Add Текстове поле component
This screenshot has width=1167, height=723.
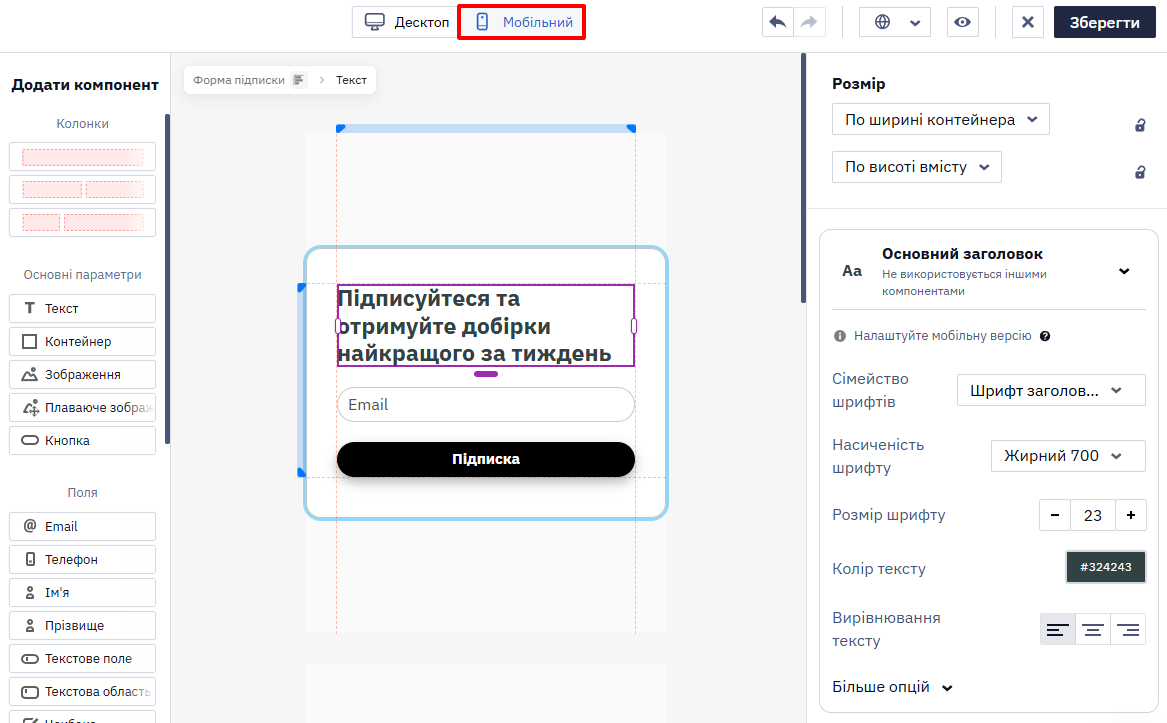point(83,658)
